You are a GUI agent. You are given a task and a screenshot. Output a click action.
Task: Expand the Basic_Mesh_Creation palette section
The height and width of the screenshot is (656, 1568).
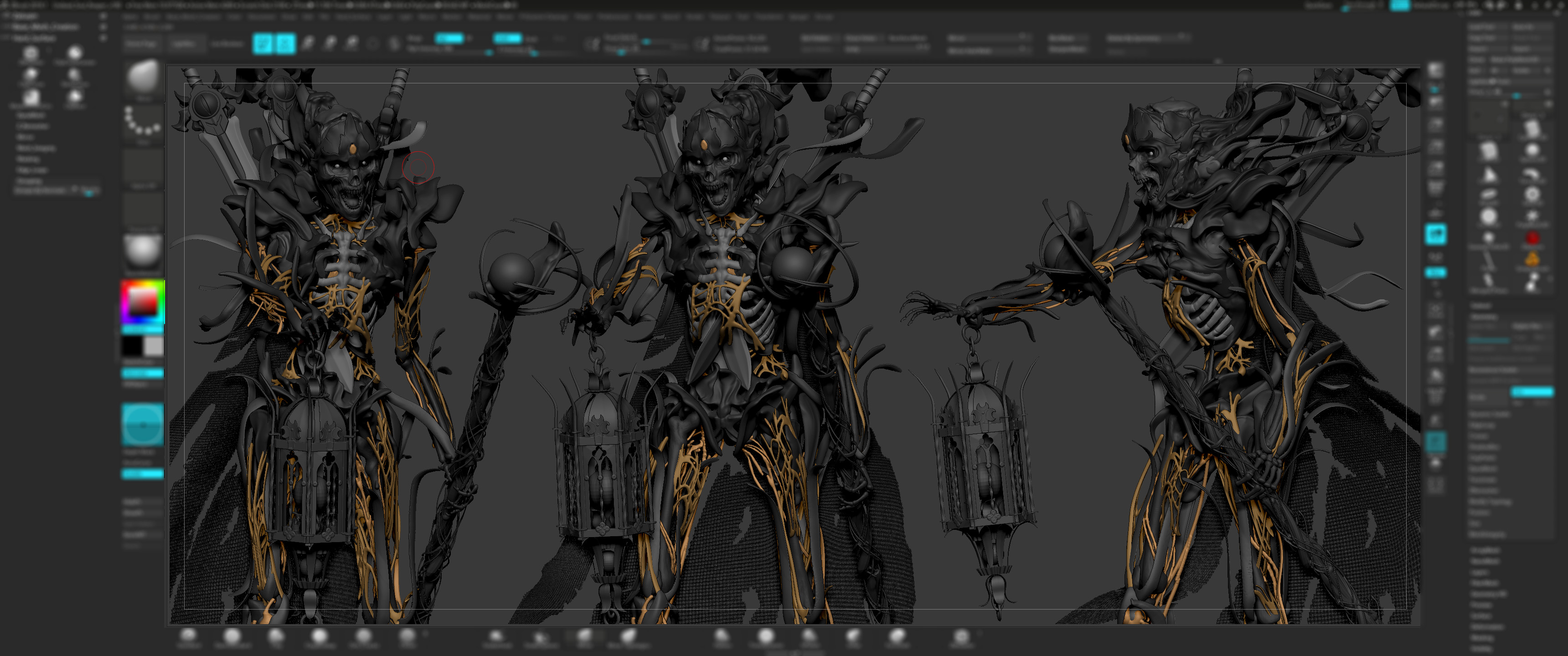click(46, 27)
